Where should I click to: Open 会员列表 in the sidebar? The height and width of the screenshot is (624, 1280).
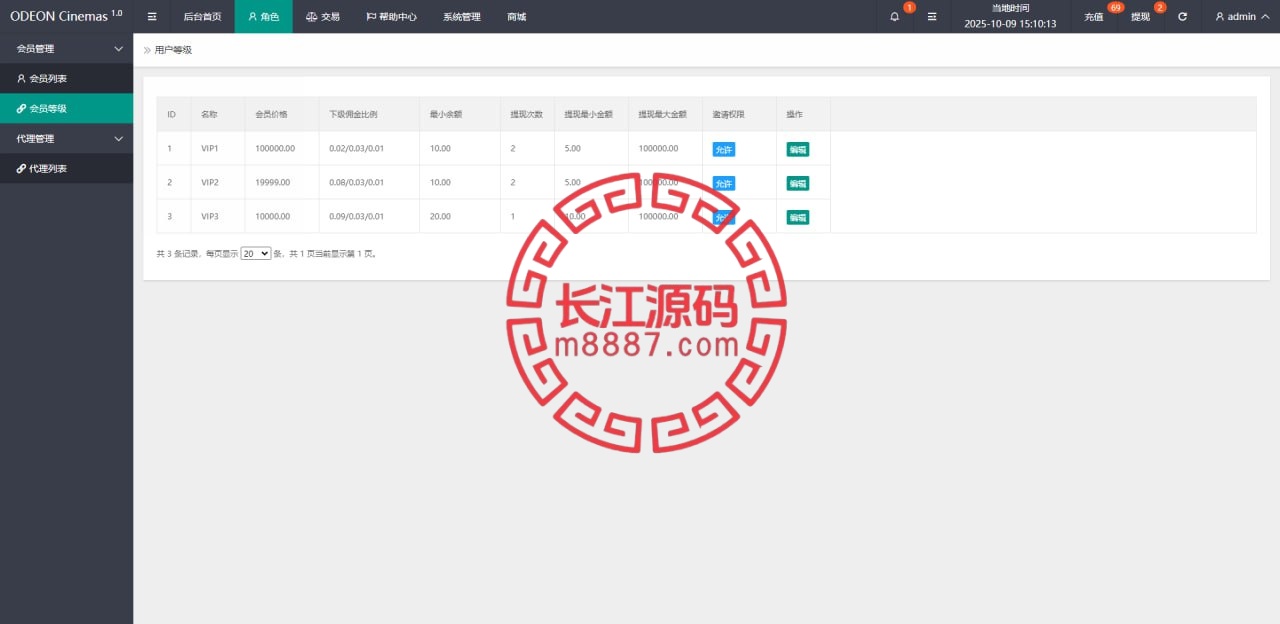[66, 78]
